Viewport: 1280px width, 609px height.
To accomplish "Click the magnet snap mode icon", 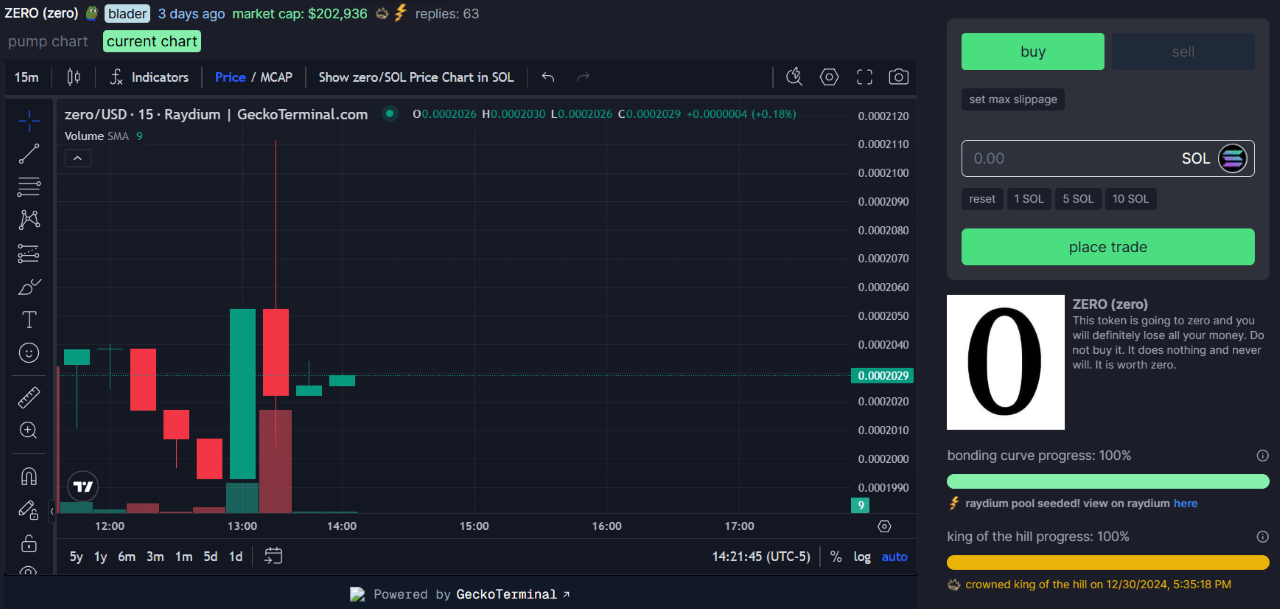I will coord(29,476).
